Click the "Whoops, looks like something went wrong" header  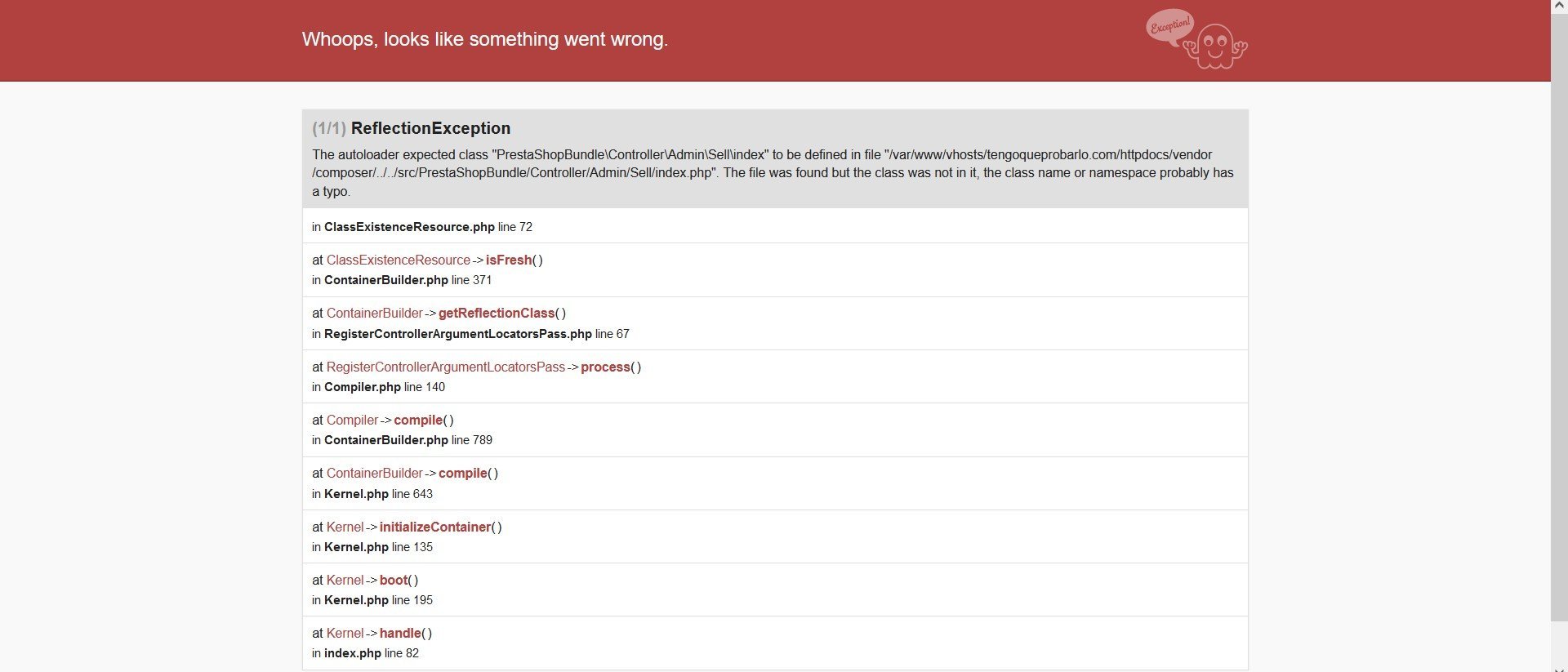point(484,39)
